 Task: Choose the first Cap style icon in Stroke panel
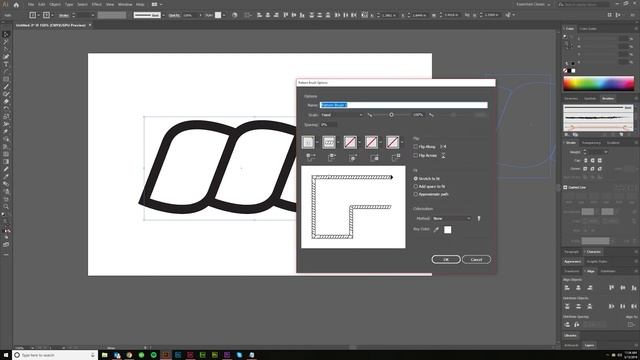tap(585, 160)
